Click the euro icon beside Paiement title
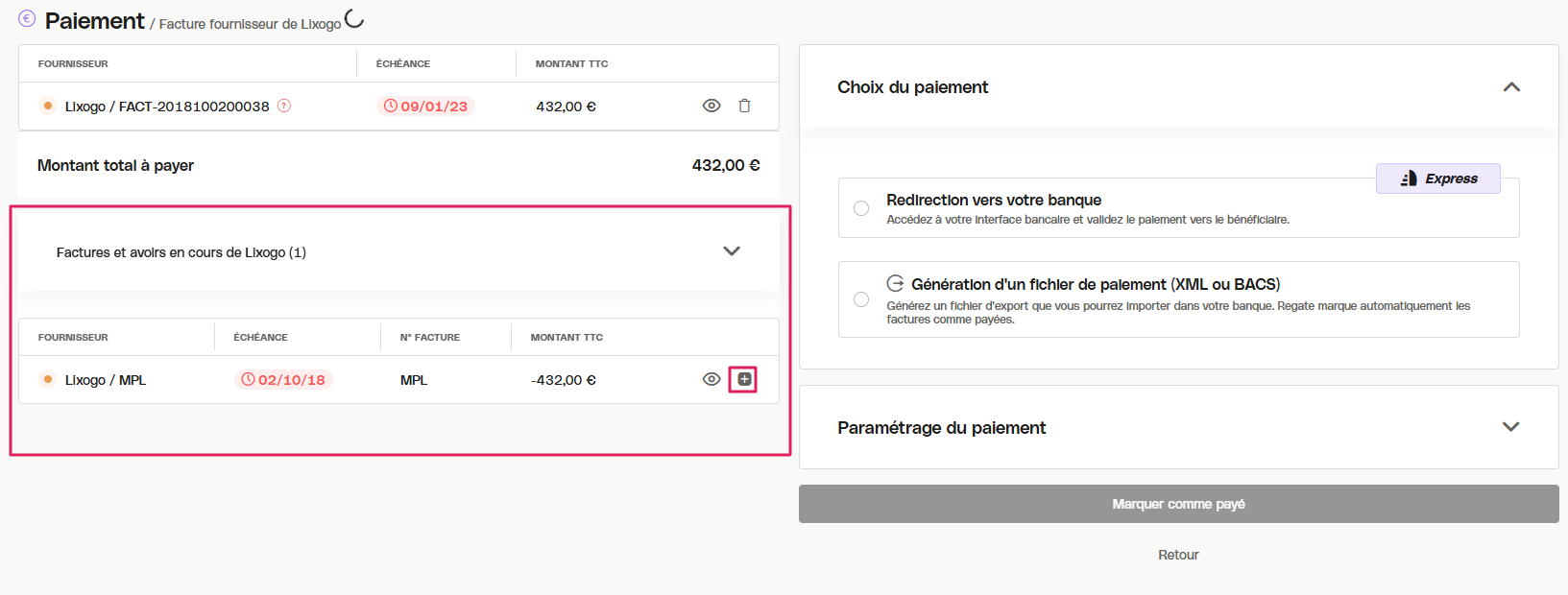This screenshot has height=595, width=1568. click(27, 18)
